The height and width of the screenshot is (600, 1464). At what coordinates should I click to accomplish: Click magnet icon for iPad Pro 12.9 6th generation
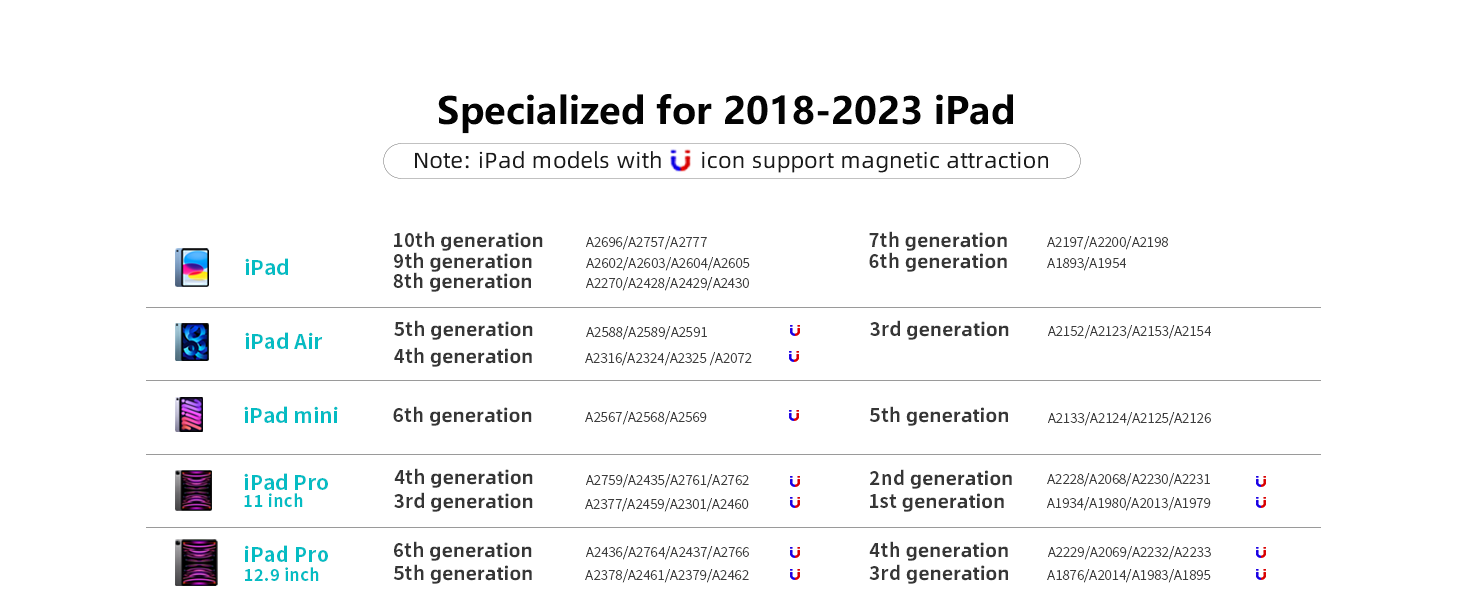(x=794, y=552)
